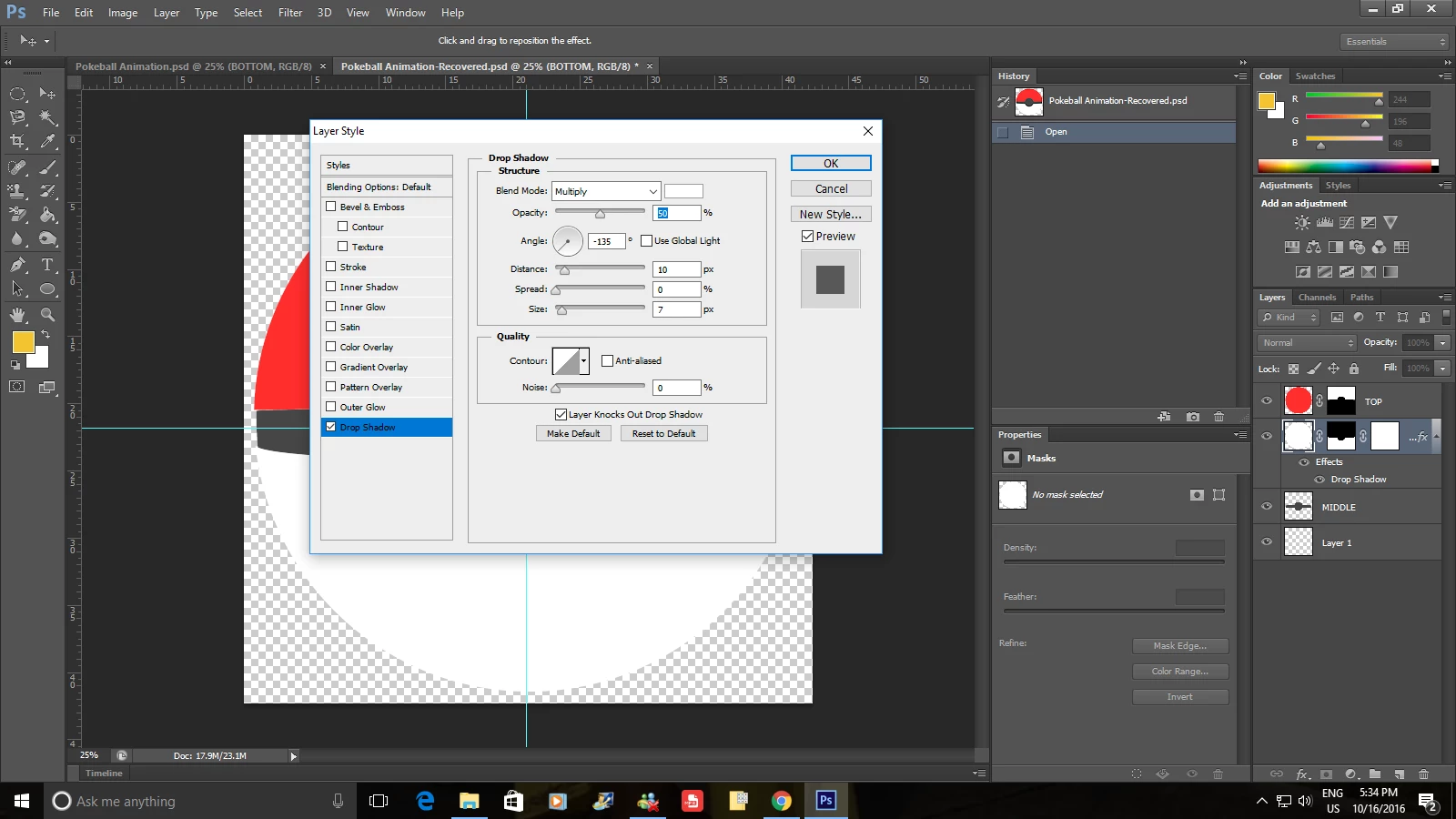Open the Blend Mode Multiply dropdown
Viewport: 1456px width, 819px height.
point(606,191)
